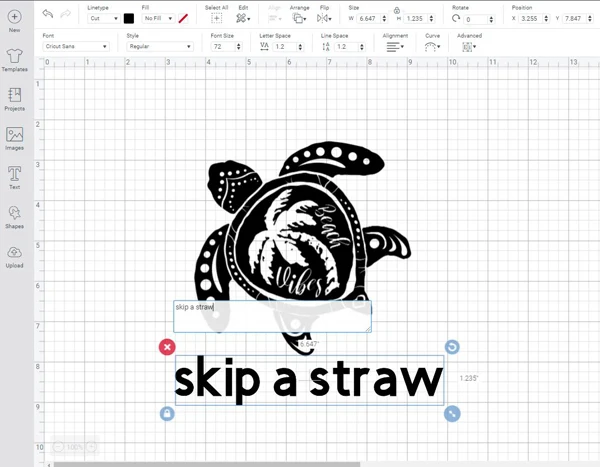
Task: Click the Rotate icon in toolbar
Action: pyautogui.click(x=455, y=18)
